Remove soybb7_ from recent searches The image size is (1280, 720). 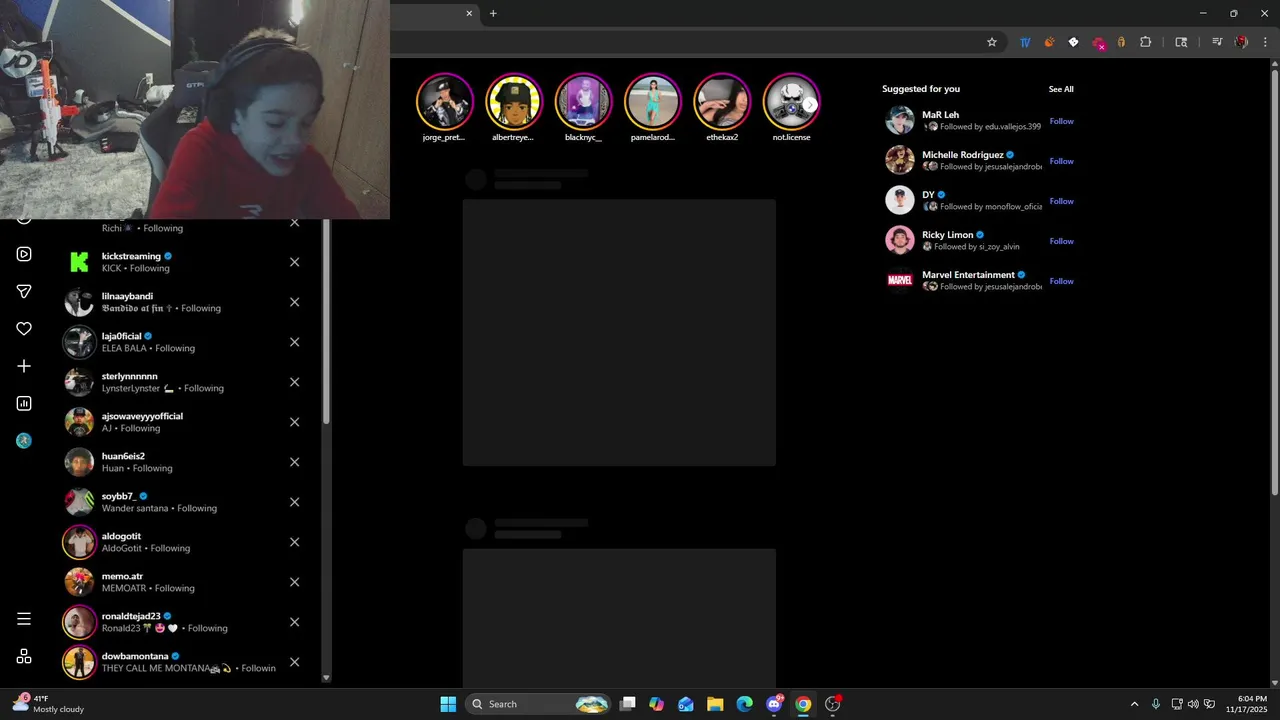pos(294,502)
